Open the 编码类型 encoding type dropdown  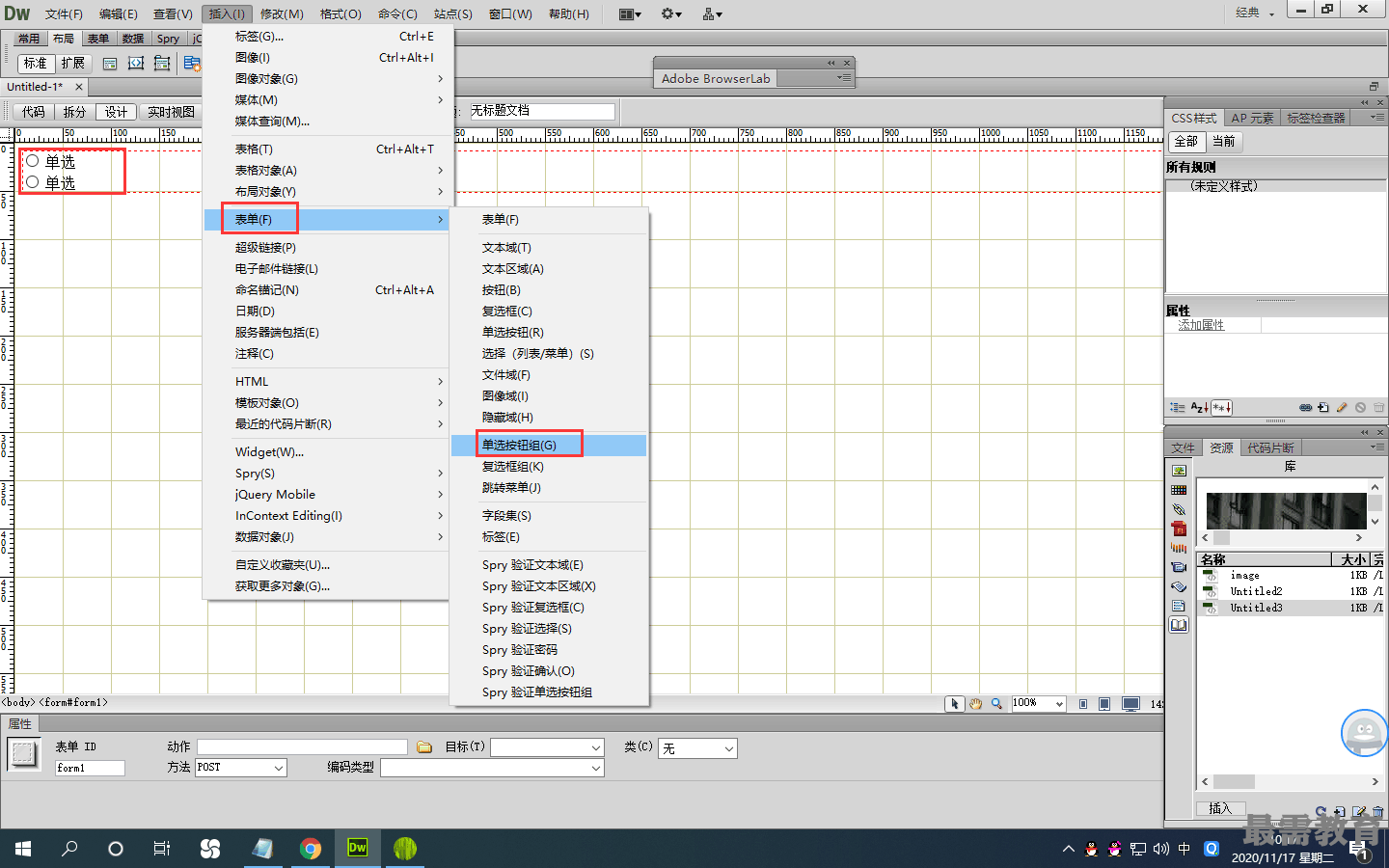pyautogui.click(x=492, y=768)
